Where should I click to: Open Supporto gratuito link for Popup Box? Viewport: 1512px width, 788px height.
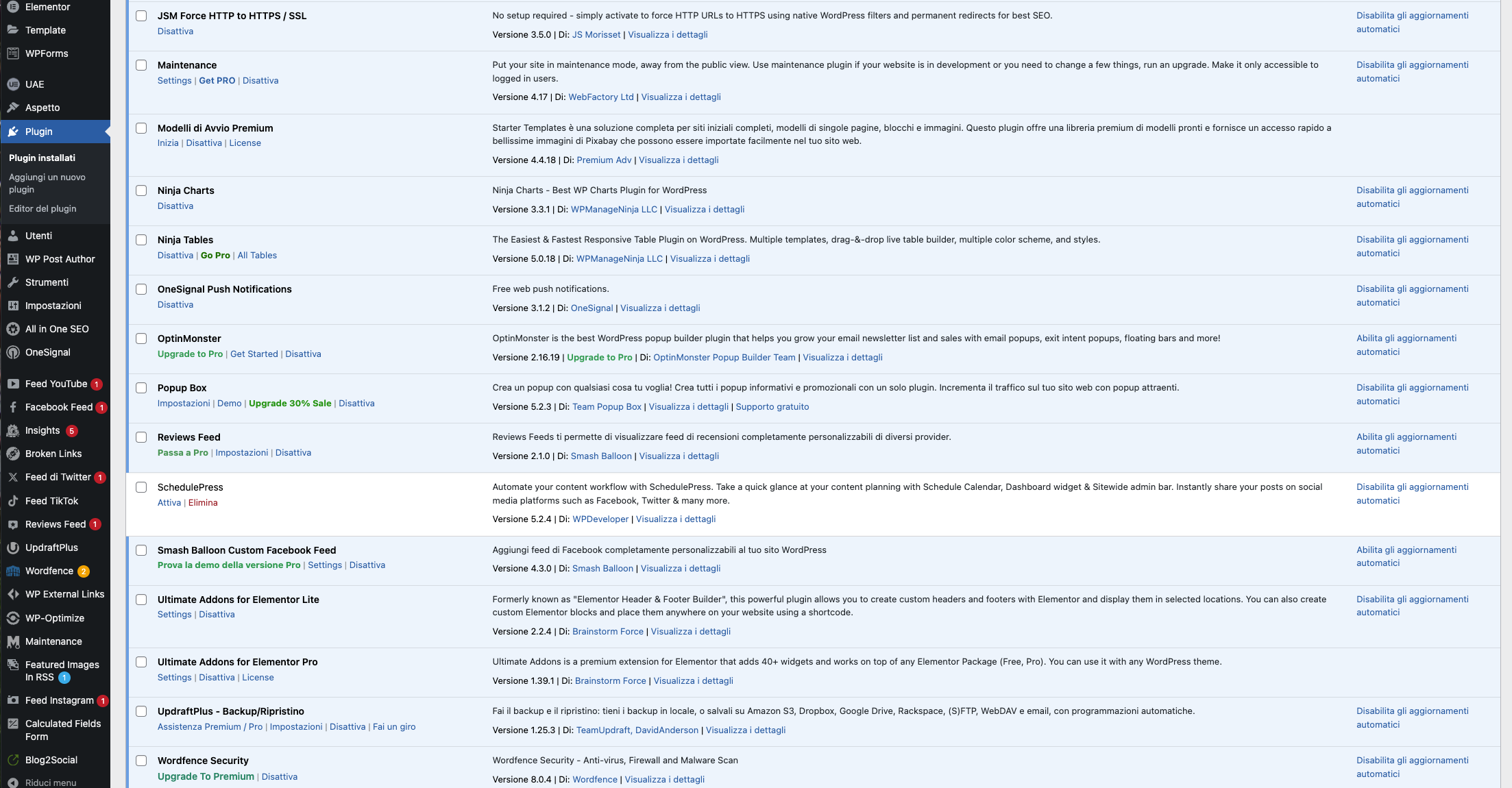[772, 406]
